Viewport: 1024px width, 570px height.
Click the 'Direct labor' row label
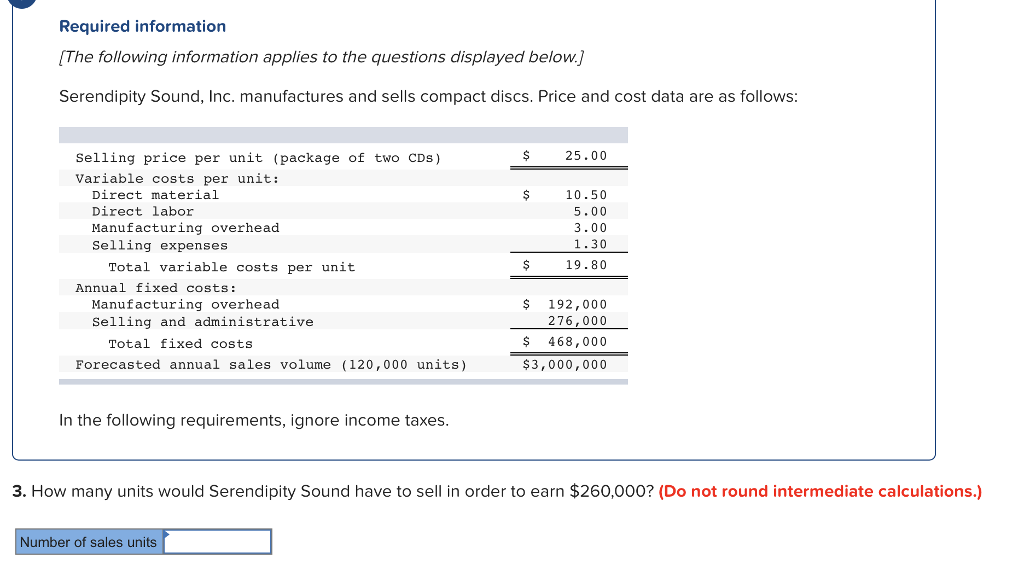(143, 212)
